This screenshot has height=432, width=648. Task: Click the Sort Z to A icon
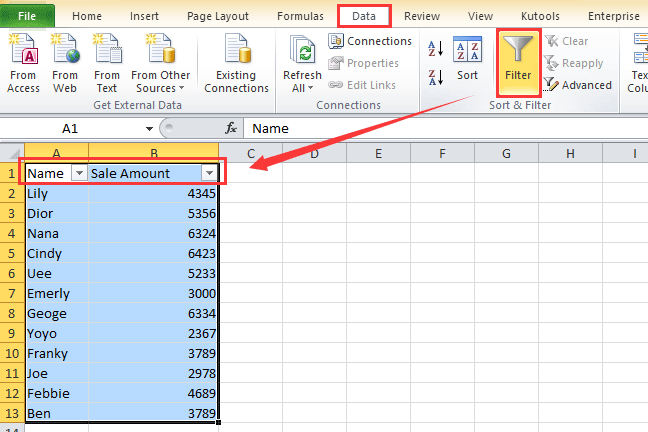coord(435,78)
